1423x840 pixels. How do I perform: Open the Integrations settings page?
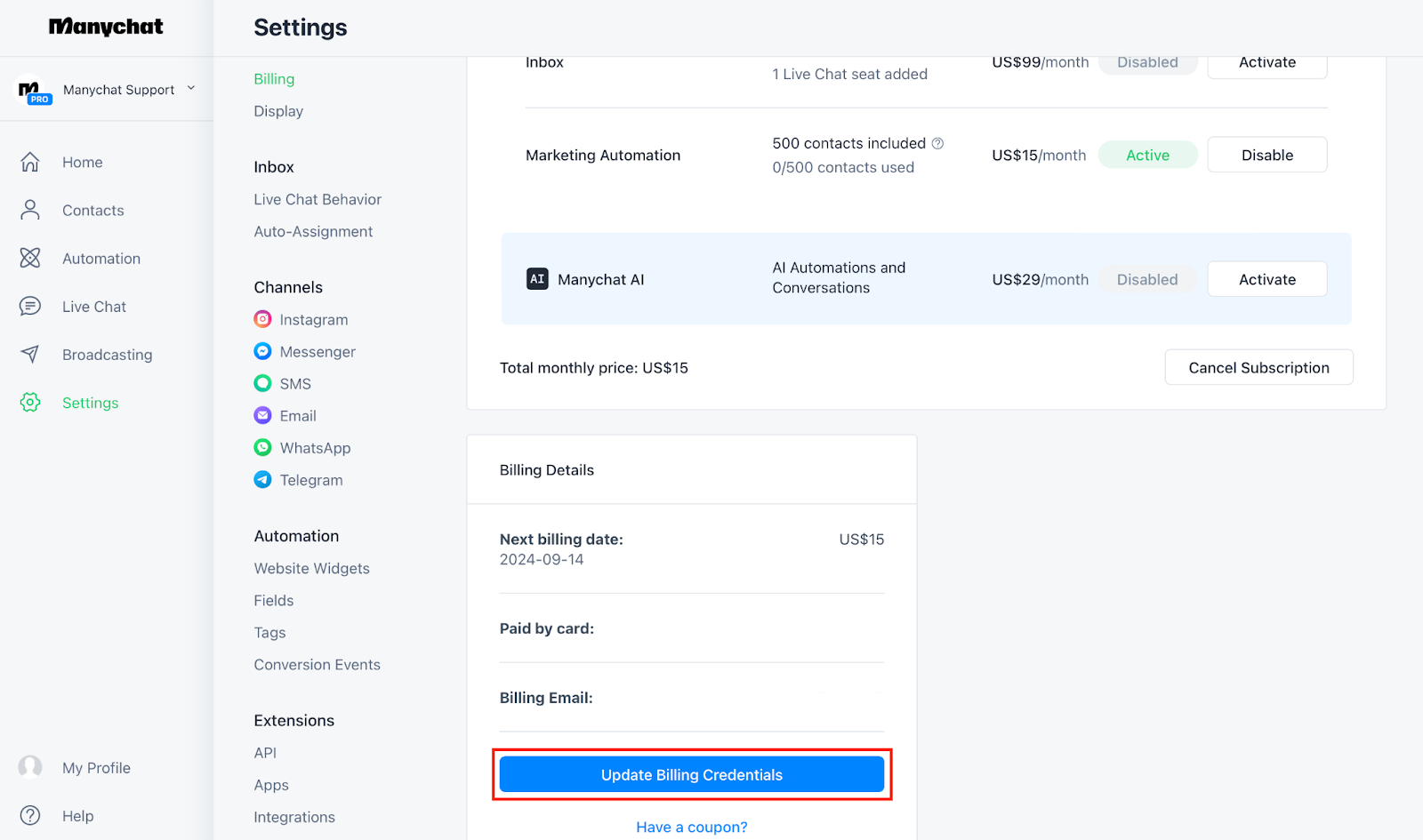pos(294,816)
